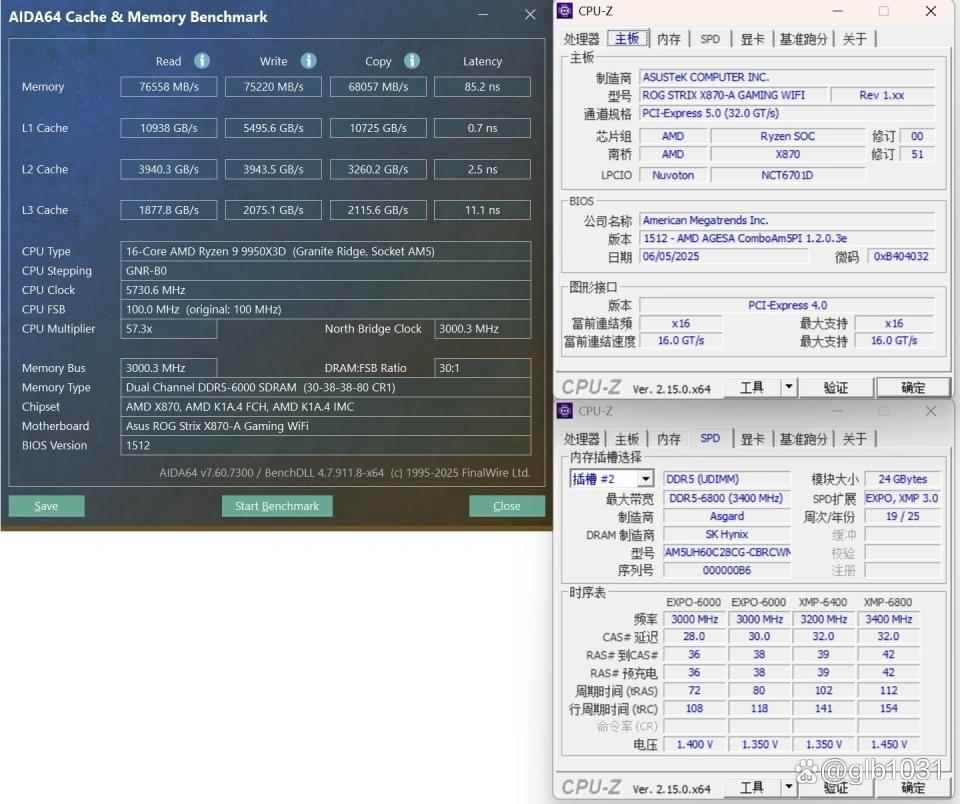Image resolution: width=960 pixels, height=804 pixels.
Task: Select the 基准跑分 tab in the mainboard CPU-Z window
Action: tap(804, 39)
